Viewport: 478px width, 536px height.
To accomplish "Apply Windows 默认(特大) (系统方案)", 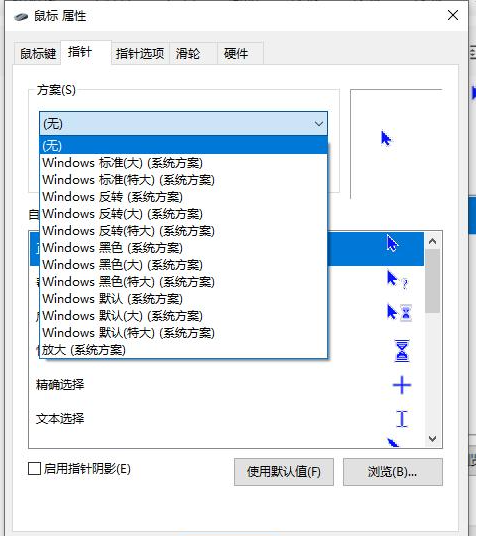I will click(183, 333).
